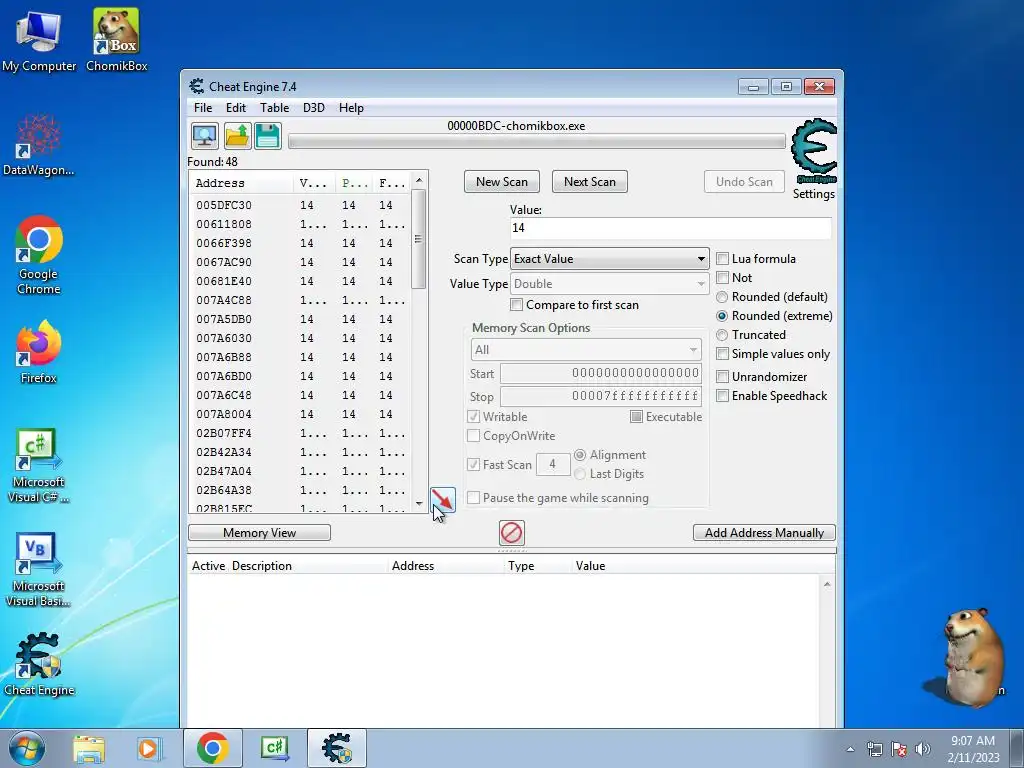The height and width of the screenshot is (768, 1024).
Task: Open Cheat Engine desktop shortcut
Action: tap(39, 664)
